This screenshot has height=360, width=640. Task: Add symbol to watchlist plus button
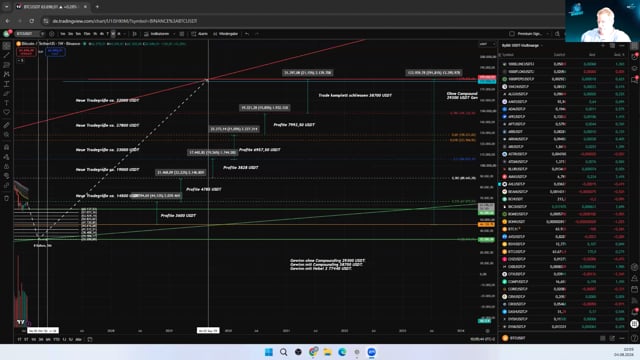pyautogui.click(x=603, y=46)
